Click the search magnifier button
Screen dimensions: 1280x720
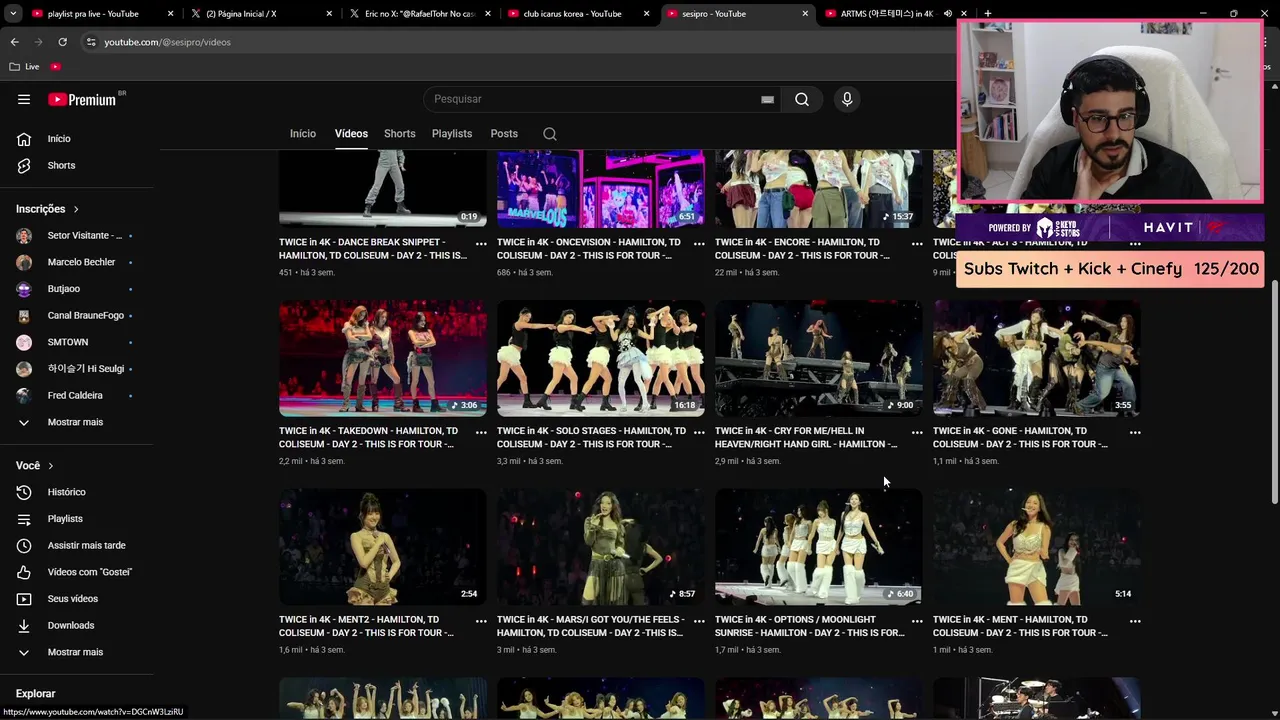[x=802, y=99]
